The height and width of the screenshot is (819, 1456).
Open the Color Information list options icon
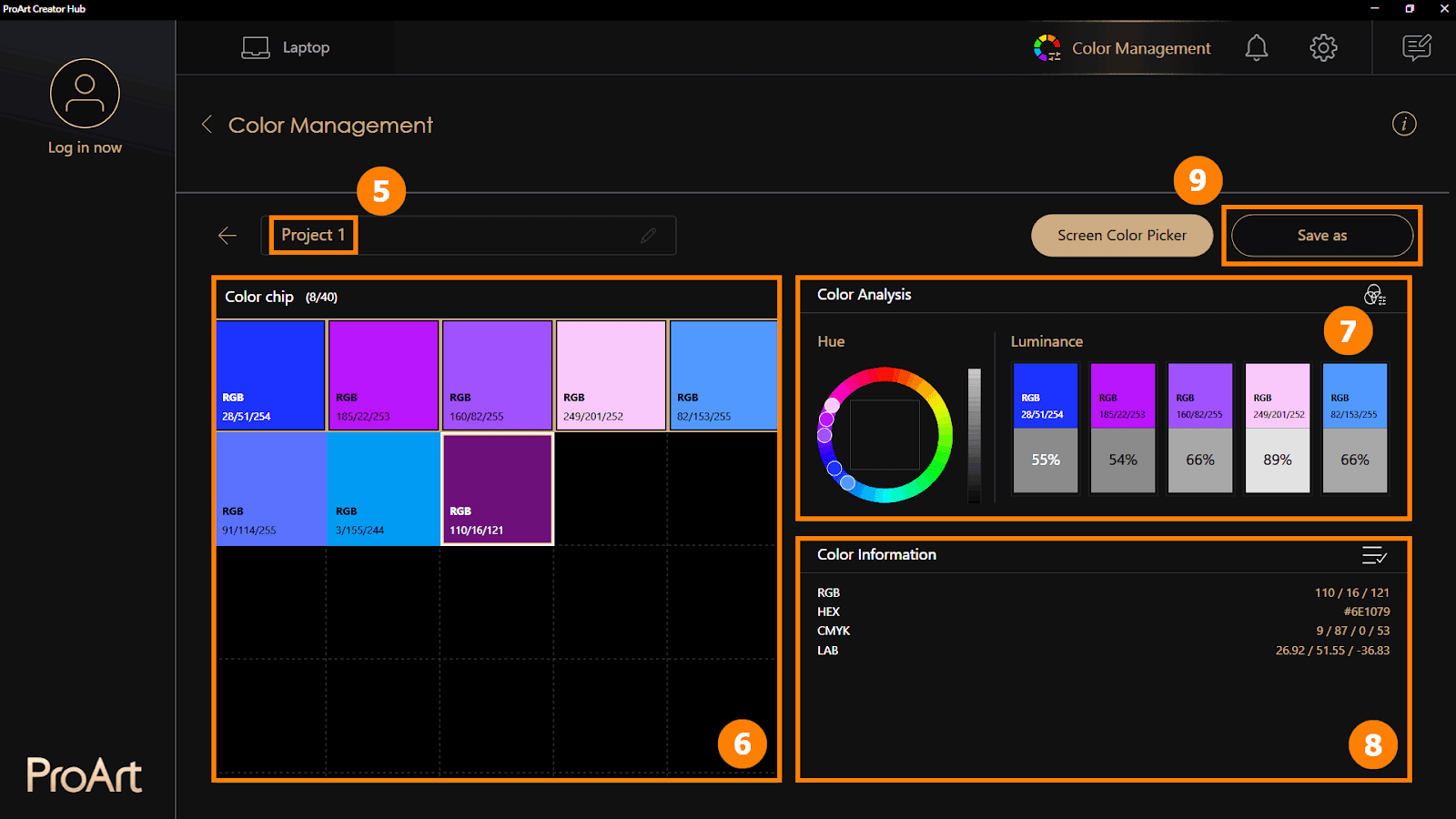click(x=1374, y=555)
